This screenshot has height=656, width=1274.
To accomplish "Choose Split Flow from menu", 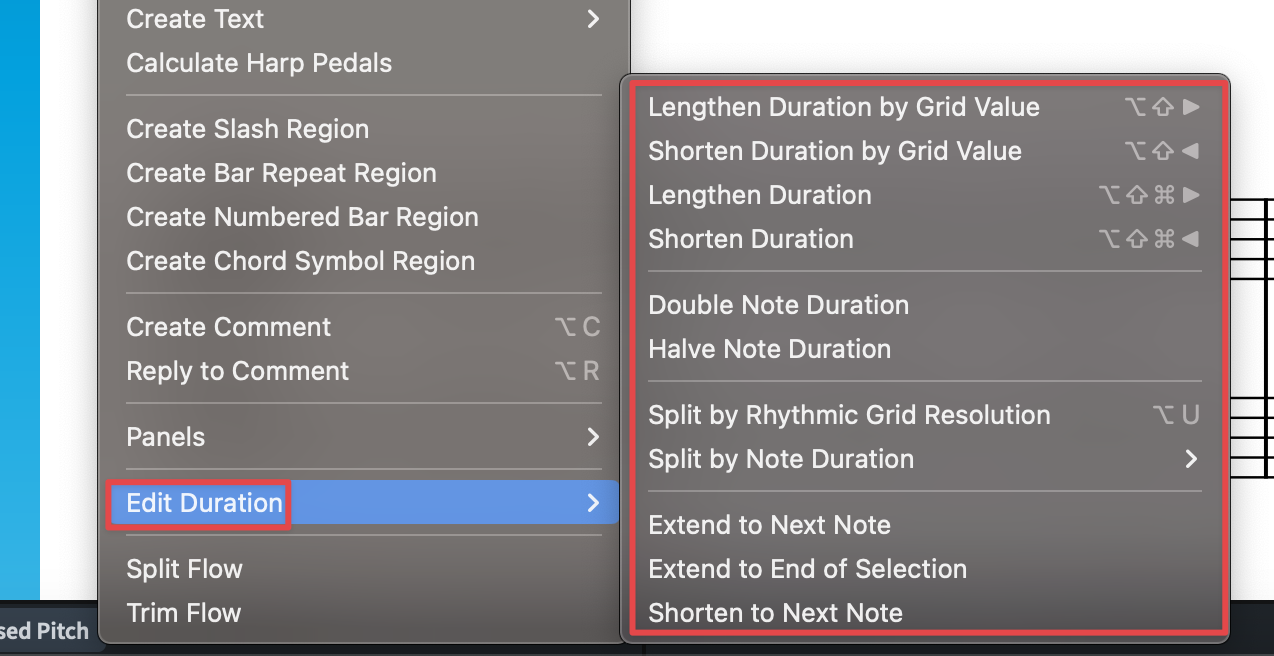I will (x=184, y=569).
